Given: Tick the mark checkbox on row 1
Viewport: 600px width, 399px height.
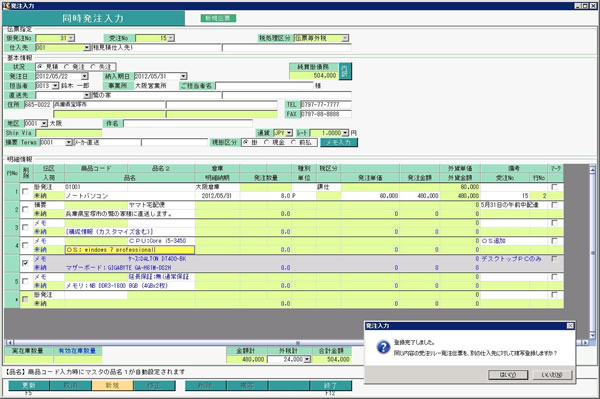Looking at the screenshot, I should [x=554, y=187].
